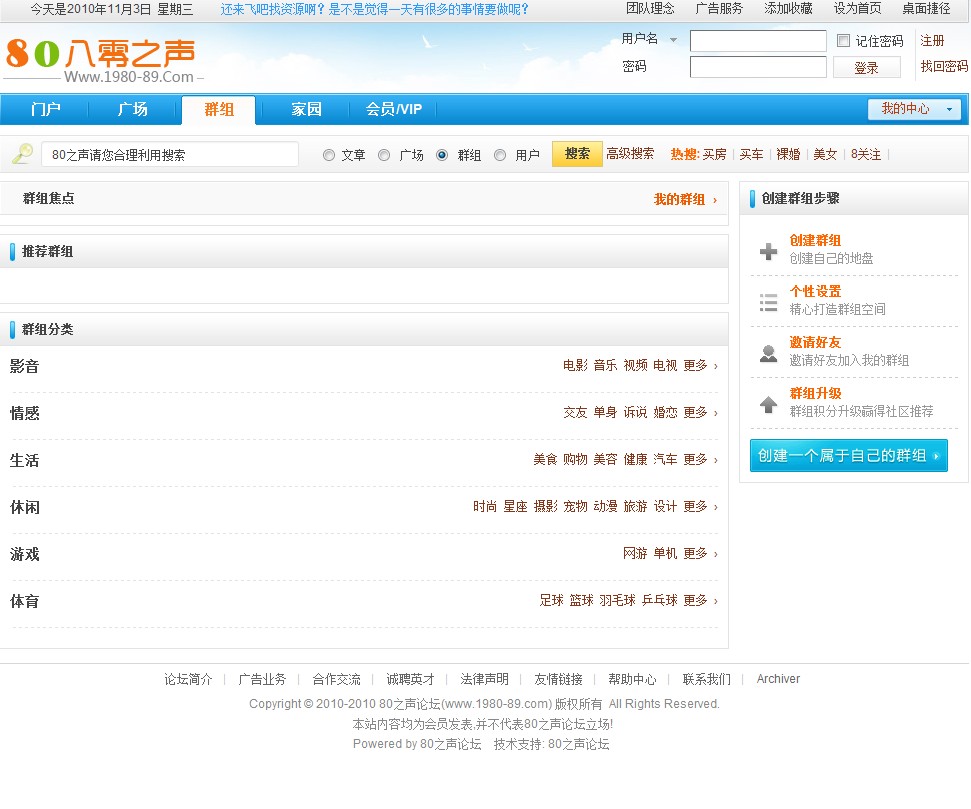Expand 更多 in the 游戏 category
This screenshot has width=971, height=809.
click(700, 553)
